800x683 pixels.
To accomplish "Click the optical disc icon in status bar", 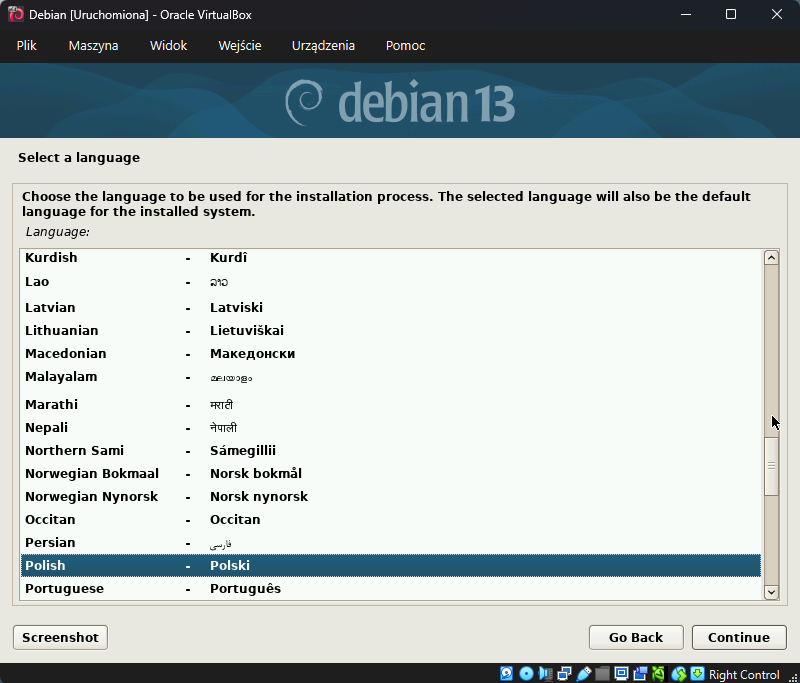I will (x=527, y=673).
